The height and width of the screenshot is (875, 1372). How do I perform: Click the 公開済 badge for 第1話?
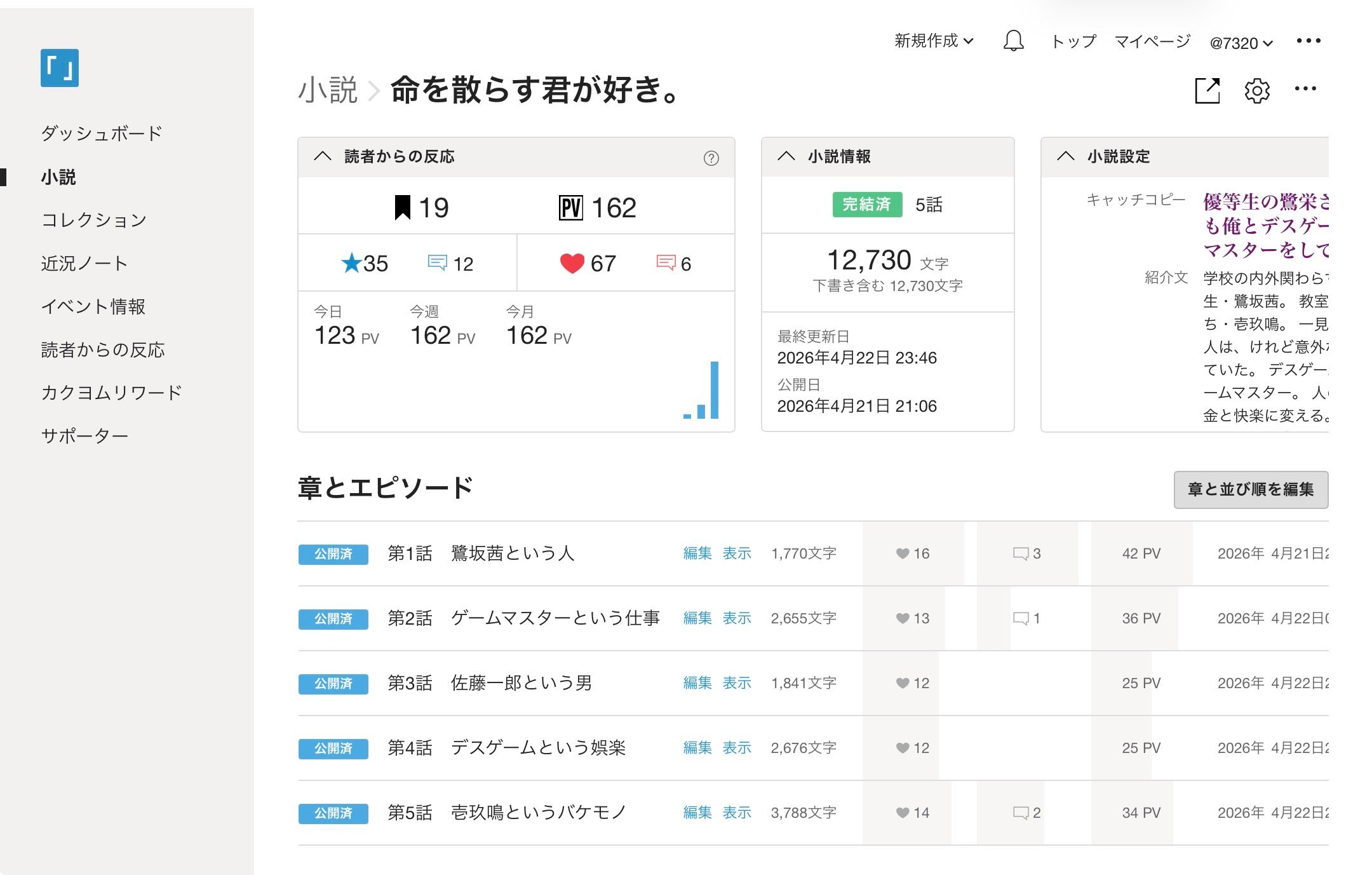(x=333, y=554)
